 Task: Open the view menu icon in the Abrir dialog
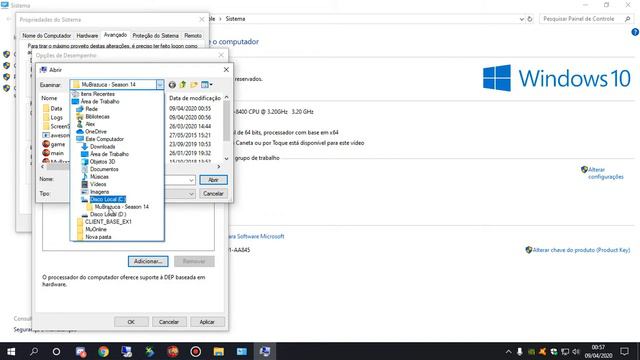[x=207, y=85]
